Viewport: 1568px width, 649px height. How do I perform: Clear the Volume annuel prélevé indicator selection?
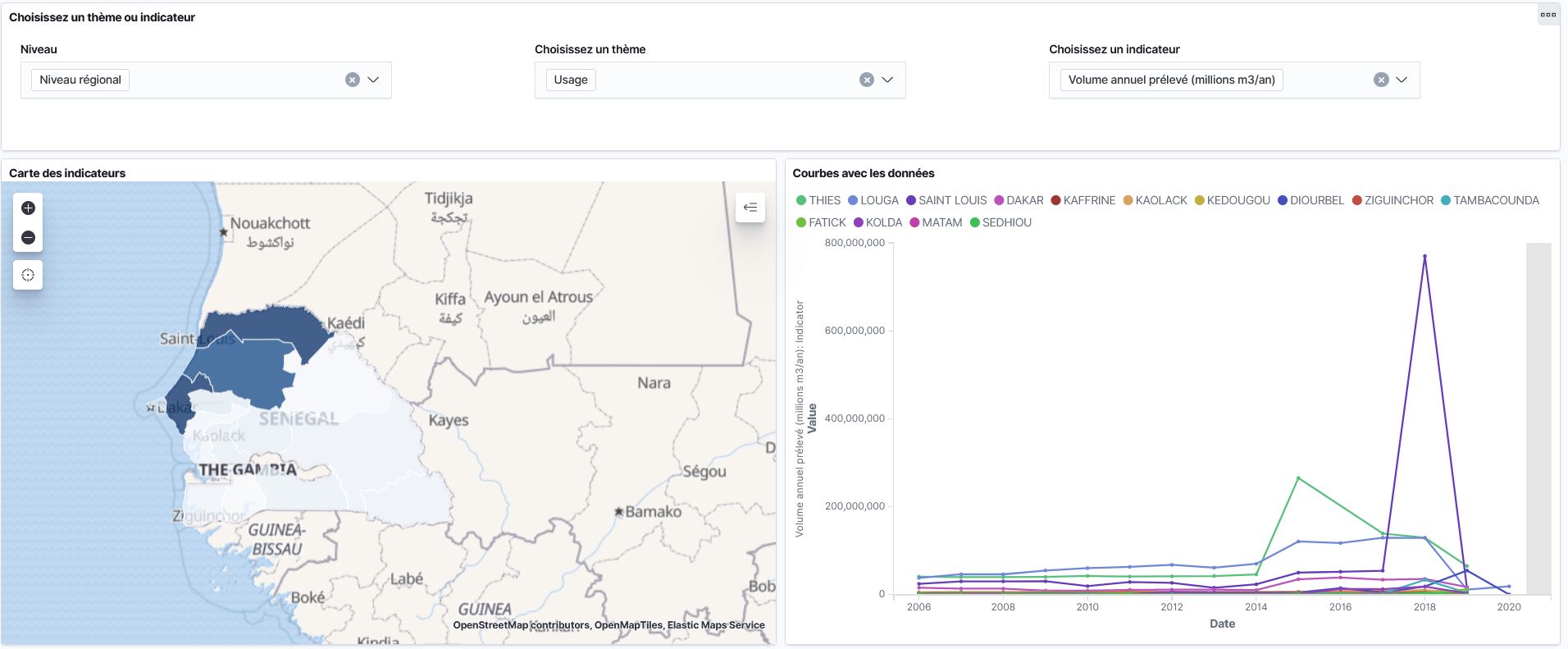(1381, 80)
